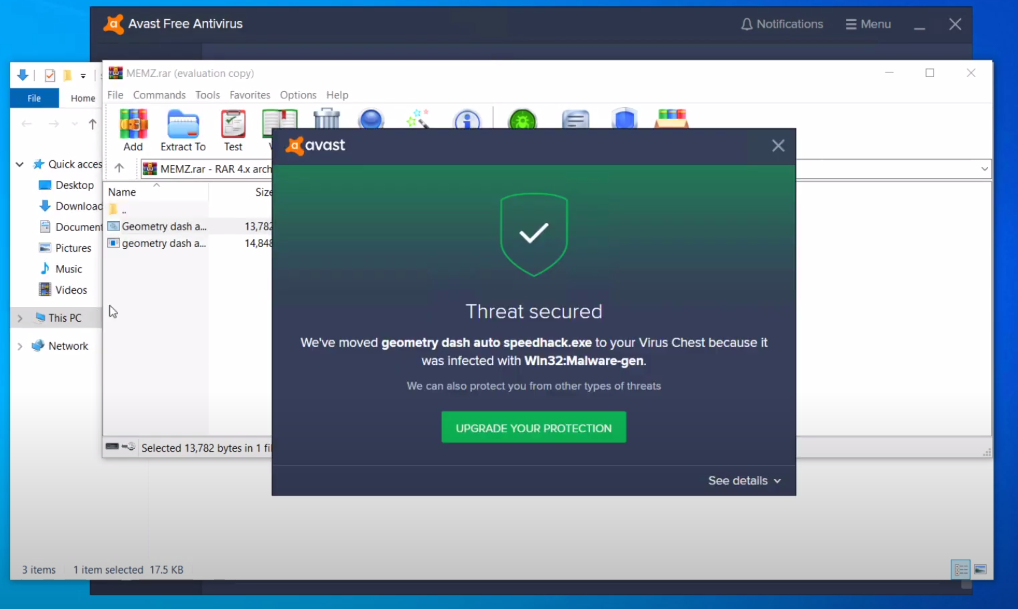
Task: Select Music in Explorer sidebar
Action: pyautogui.click(x=60, y=269)
